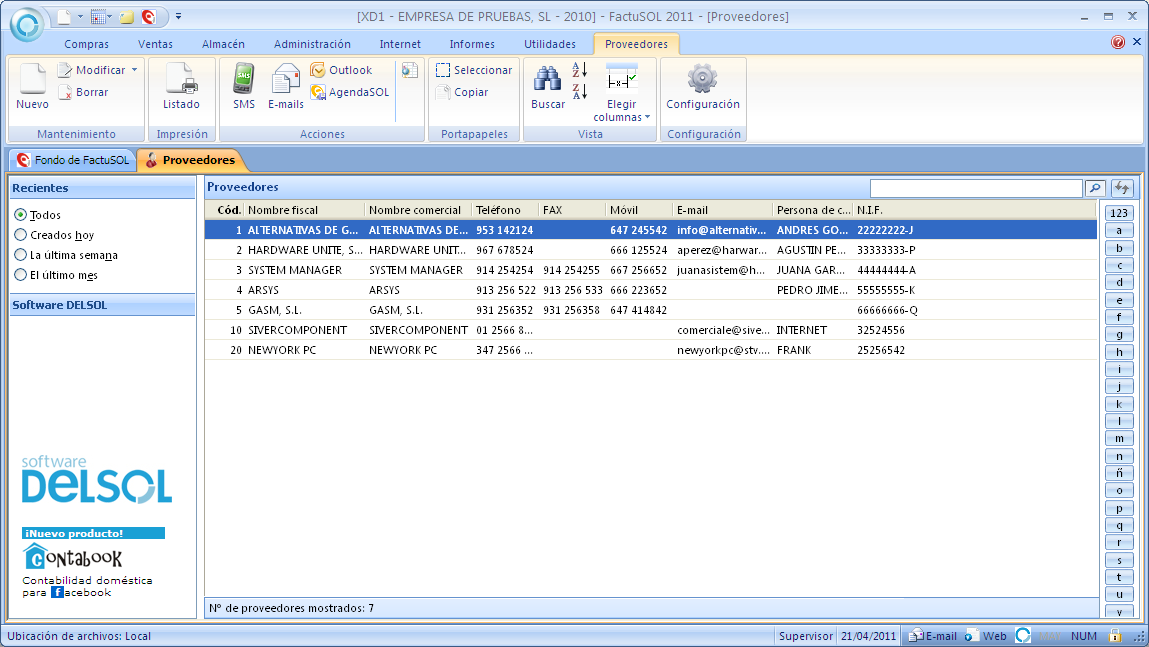The height and width of the screenshot is (647, 1149).
Task: Click the Borrar button
Action: click(83, 92)
